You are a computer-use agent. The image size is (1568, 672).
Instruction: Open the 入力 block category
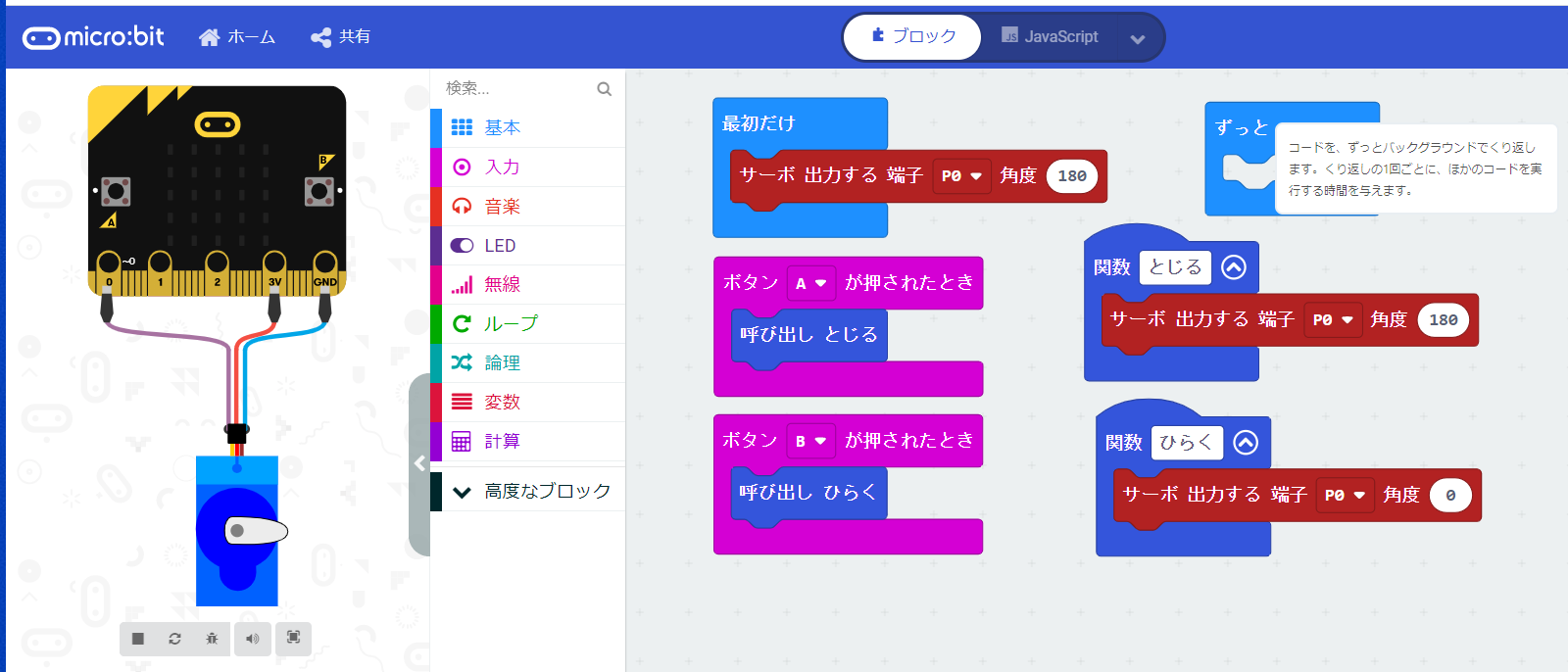[527, 167]
